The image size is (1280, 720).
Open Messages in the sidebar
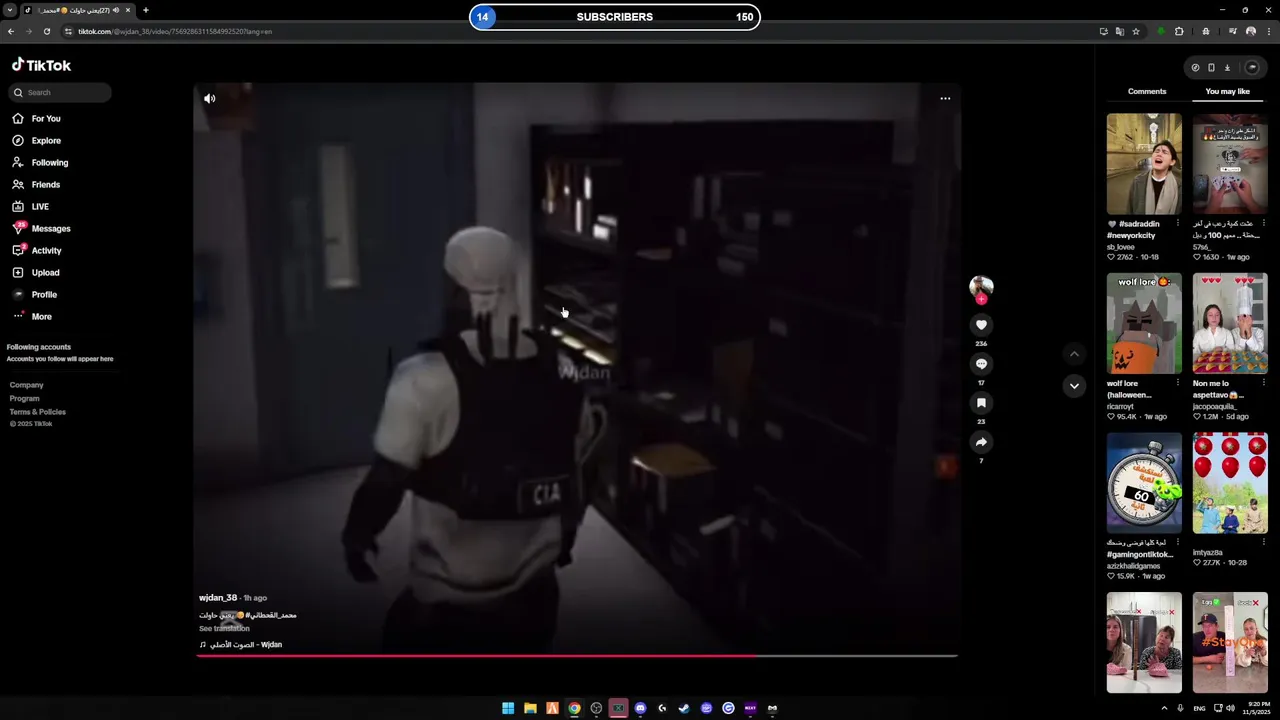(41, 229)
